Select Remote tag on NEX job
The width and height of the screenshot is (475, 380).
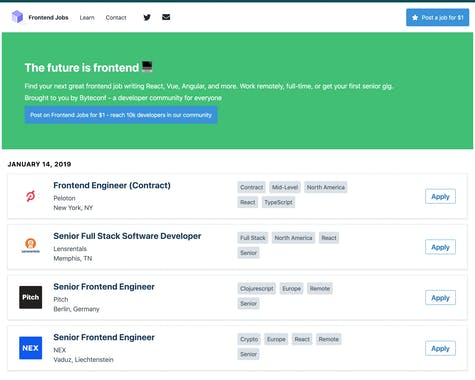click(x=328, y=339)
